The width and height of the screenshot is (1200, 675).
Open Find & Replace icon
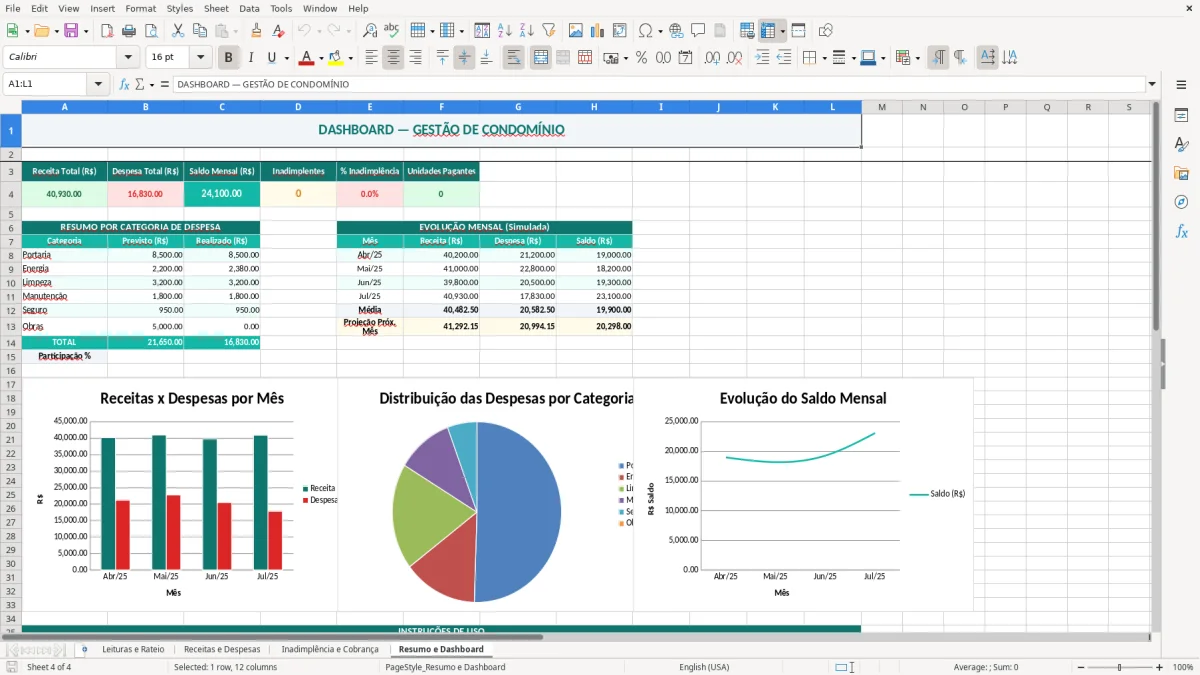click(x=370, y=31)
